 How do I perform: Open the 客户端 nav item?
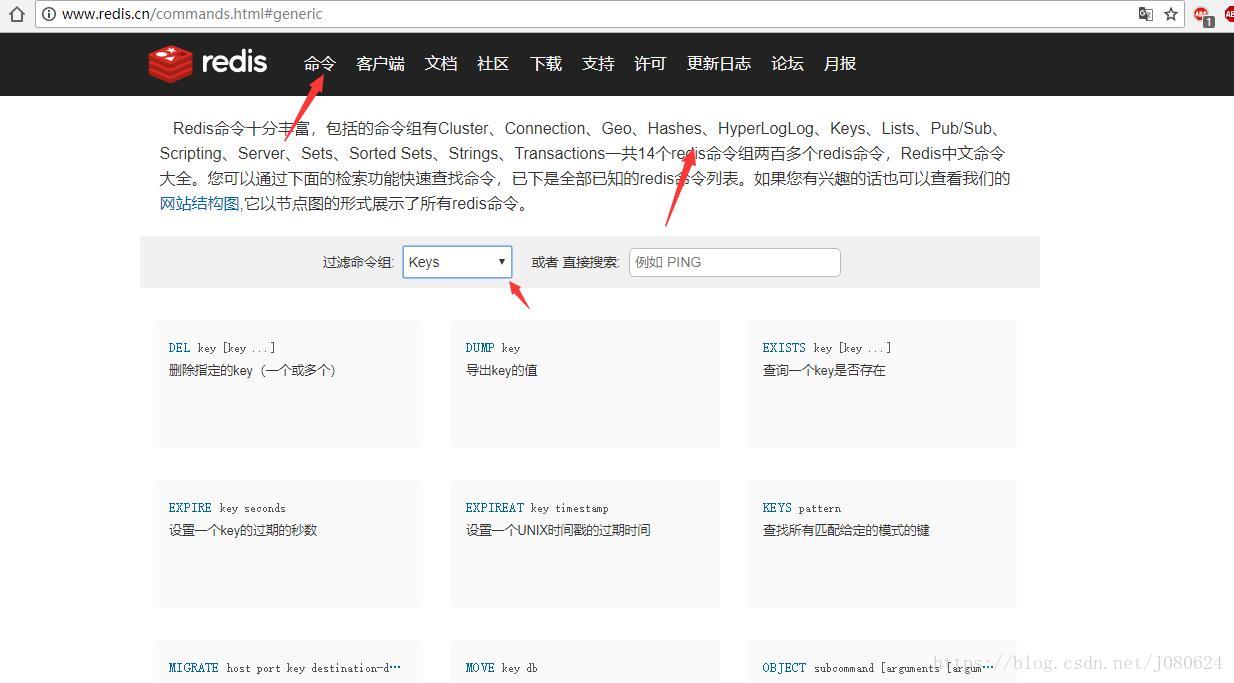click(x=380, y=63)
